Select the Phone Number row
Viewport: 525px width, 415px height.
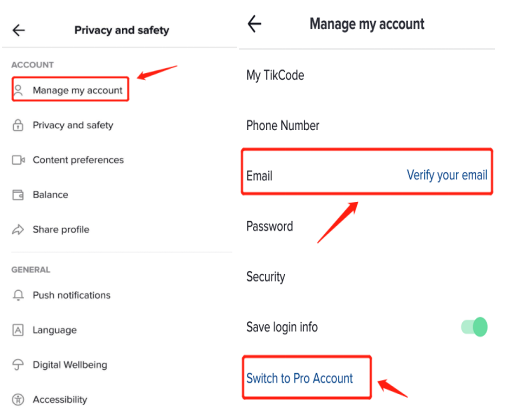(367, 126)
